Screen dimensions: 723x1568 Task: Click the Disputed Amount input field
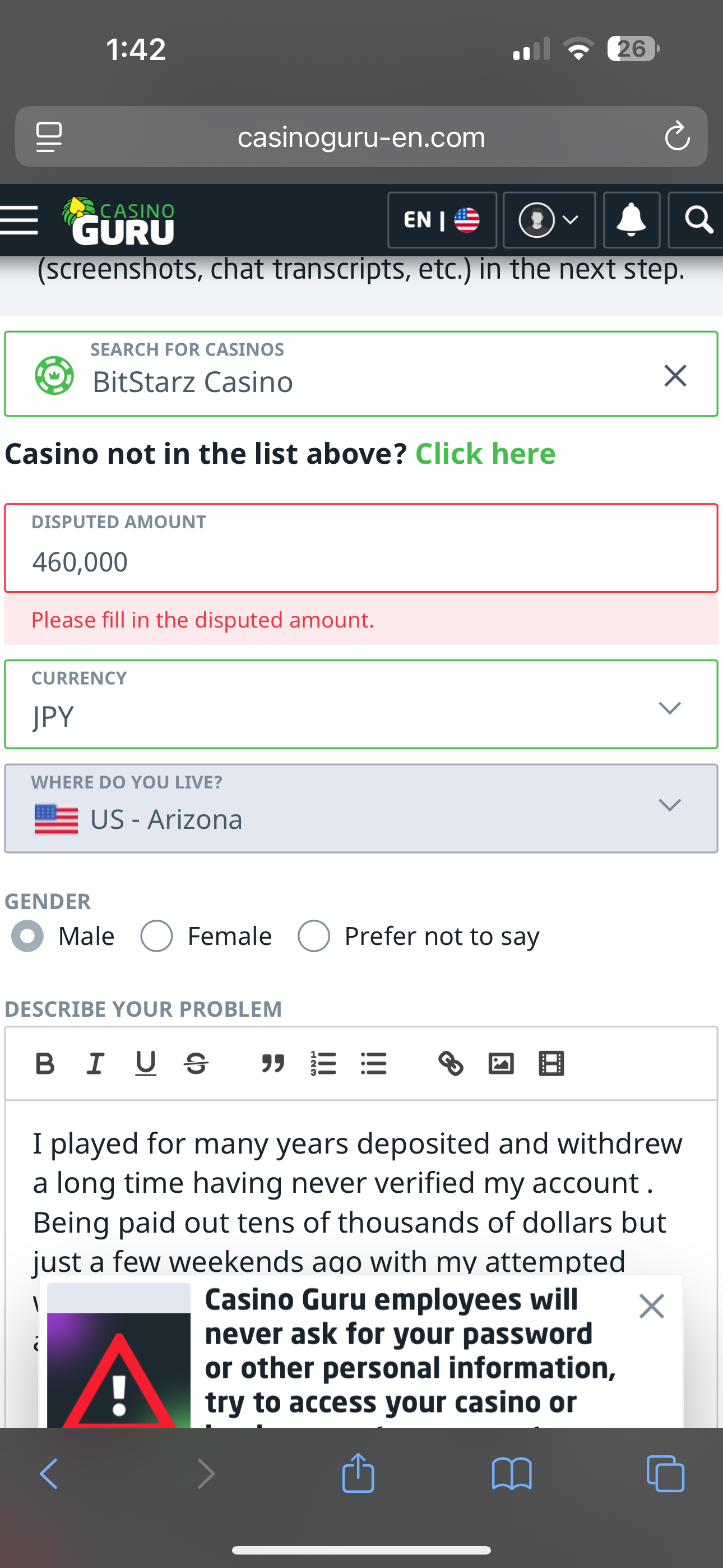(361, 560)
